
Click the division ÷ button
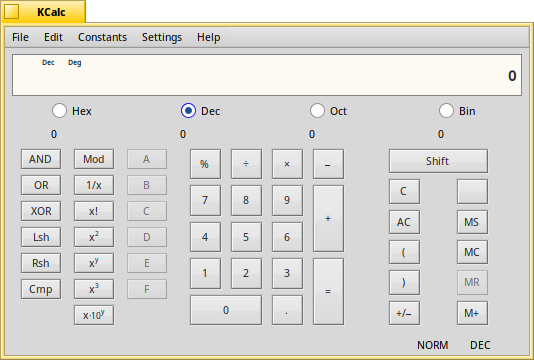point(246,164)
